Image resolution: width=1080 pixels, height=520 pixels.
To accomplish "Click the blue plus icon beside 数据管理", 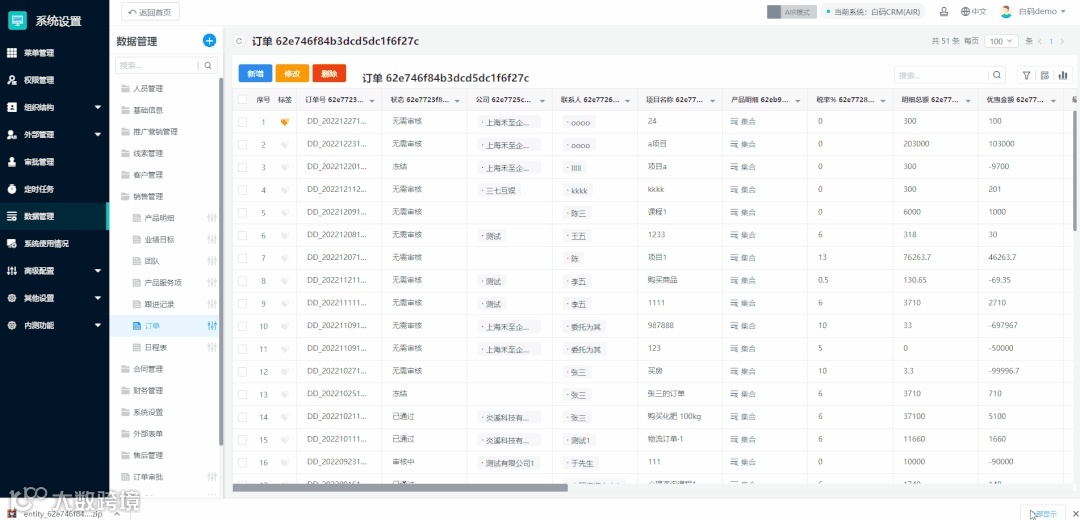I will point(209,41).
